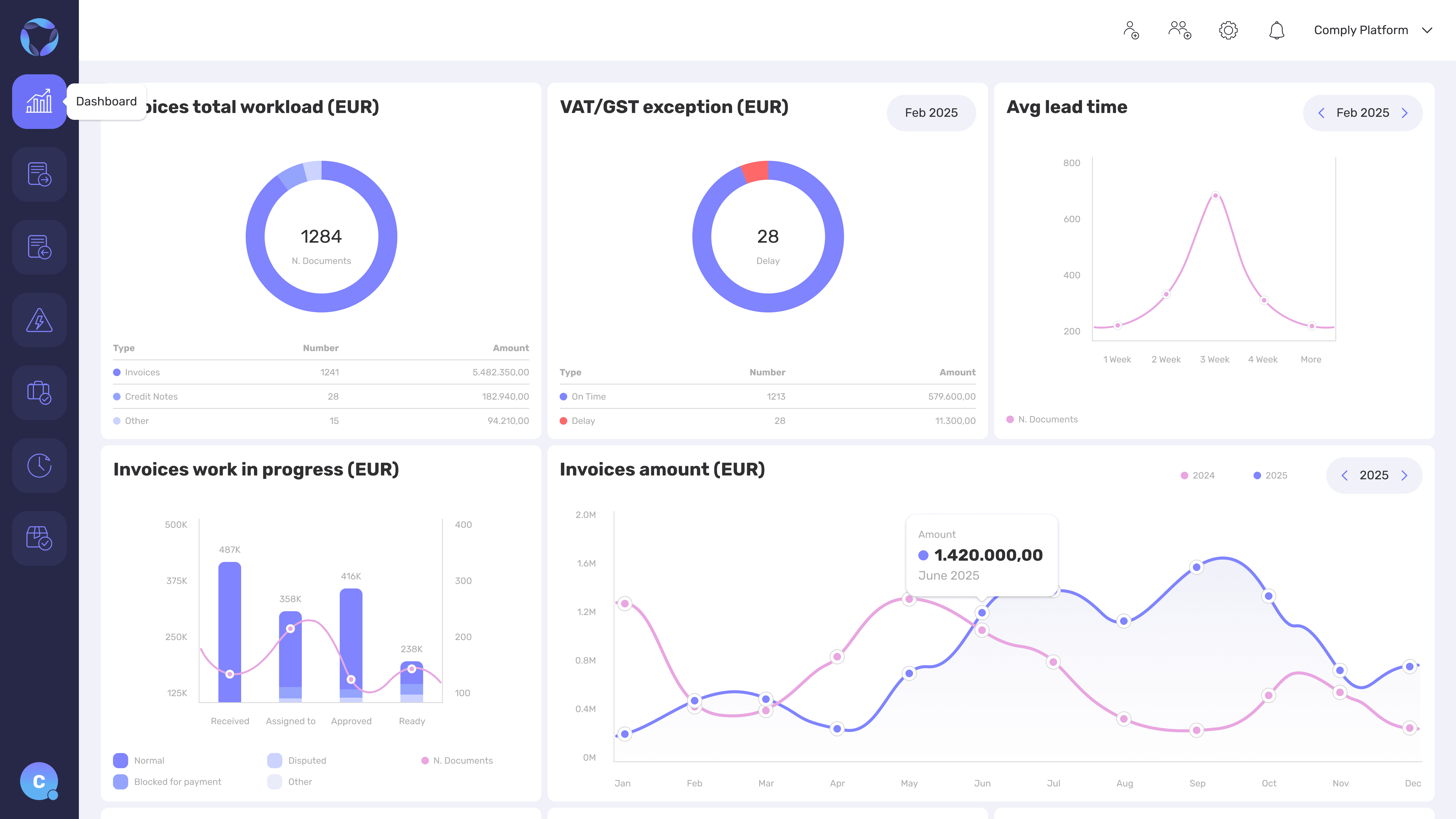The height and width of the screenshot is (819, 1456).
Task: Click the Ready bar labeled 238K
Action: [412, 682]
